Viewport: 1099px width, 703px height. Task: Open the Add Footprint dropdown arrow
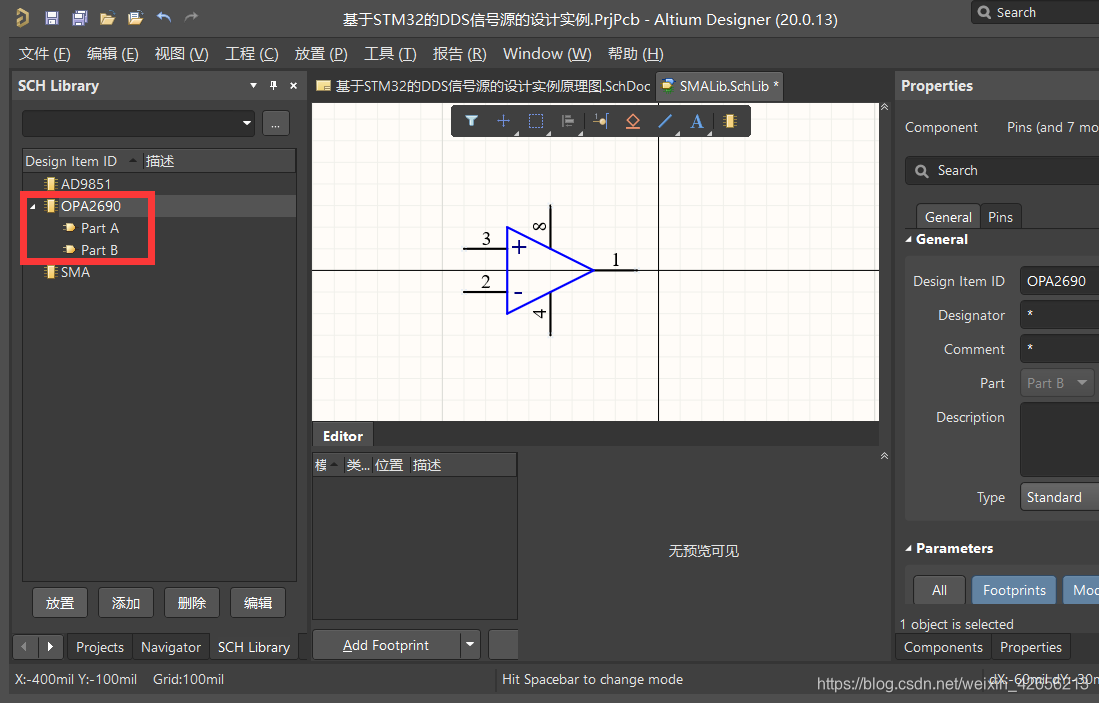[470, 645]
